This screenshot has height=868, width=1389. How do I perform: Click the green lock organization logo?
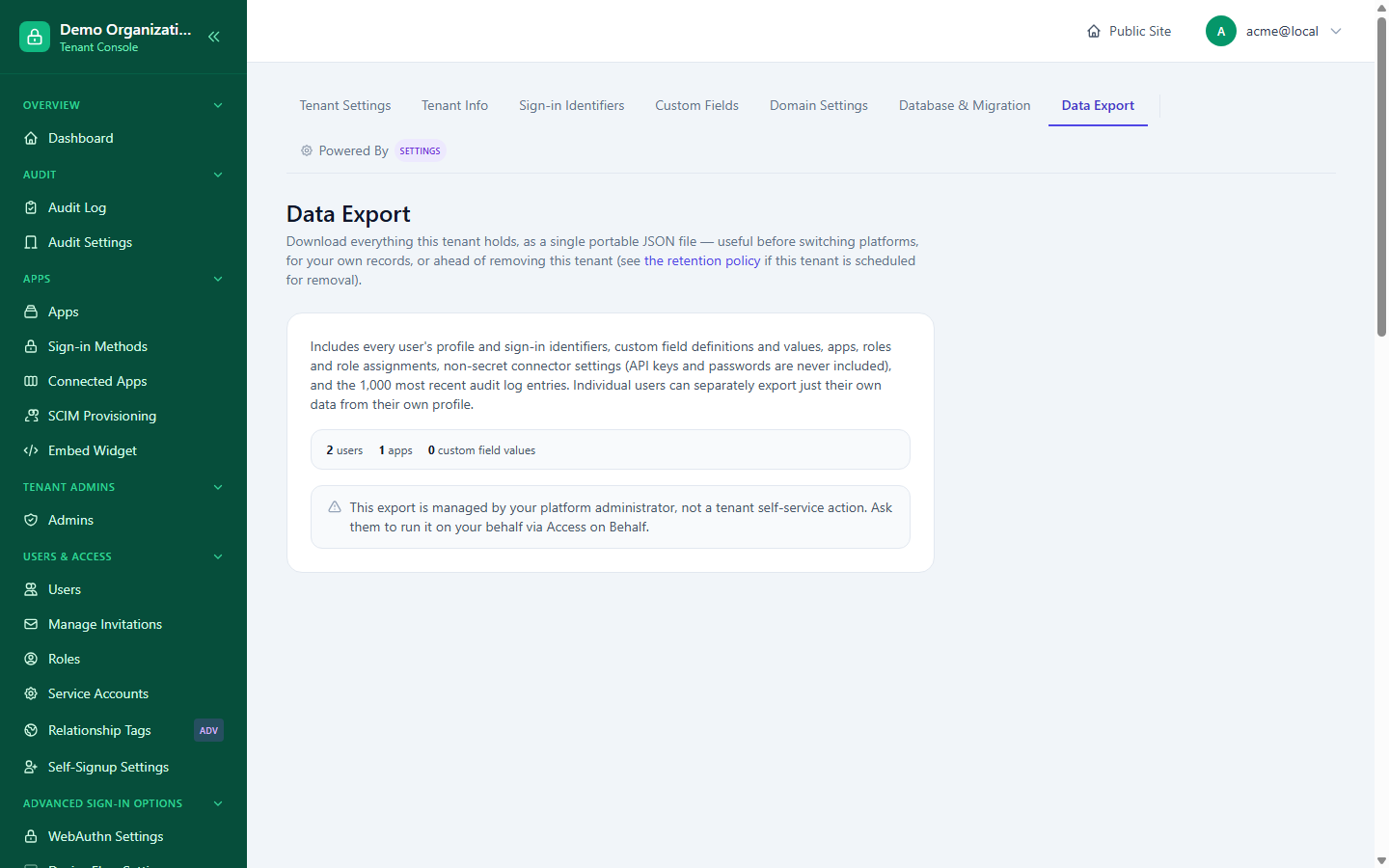[x=35, y=37]
